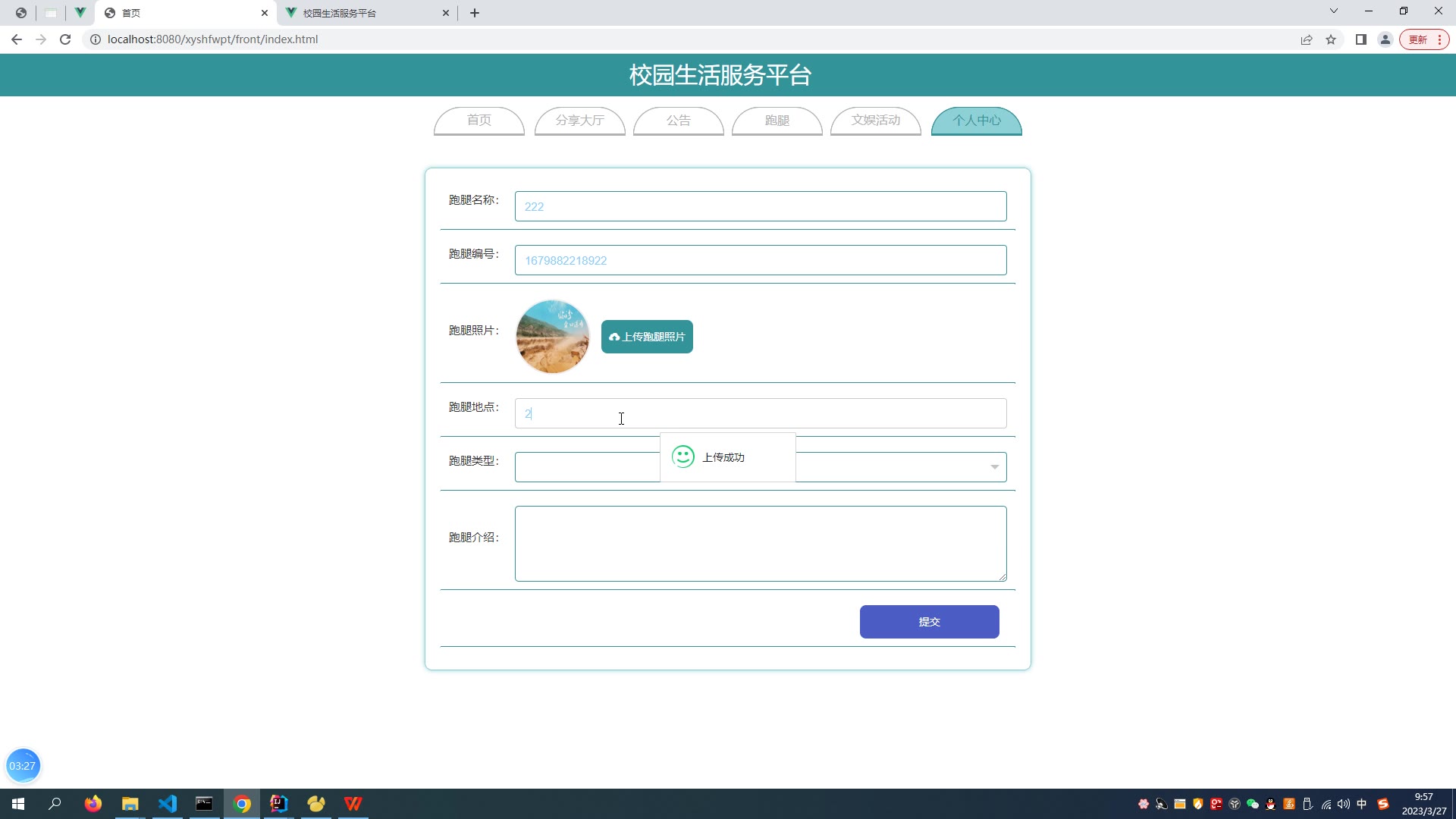Image resolution: width=1456 pixels, height=819 pixels.
Task: Open IntelliJ IDEA from the taskbar
Action: (279, 804)
